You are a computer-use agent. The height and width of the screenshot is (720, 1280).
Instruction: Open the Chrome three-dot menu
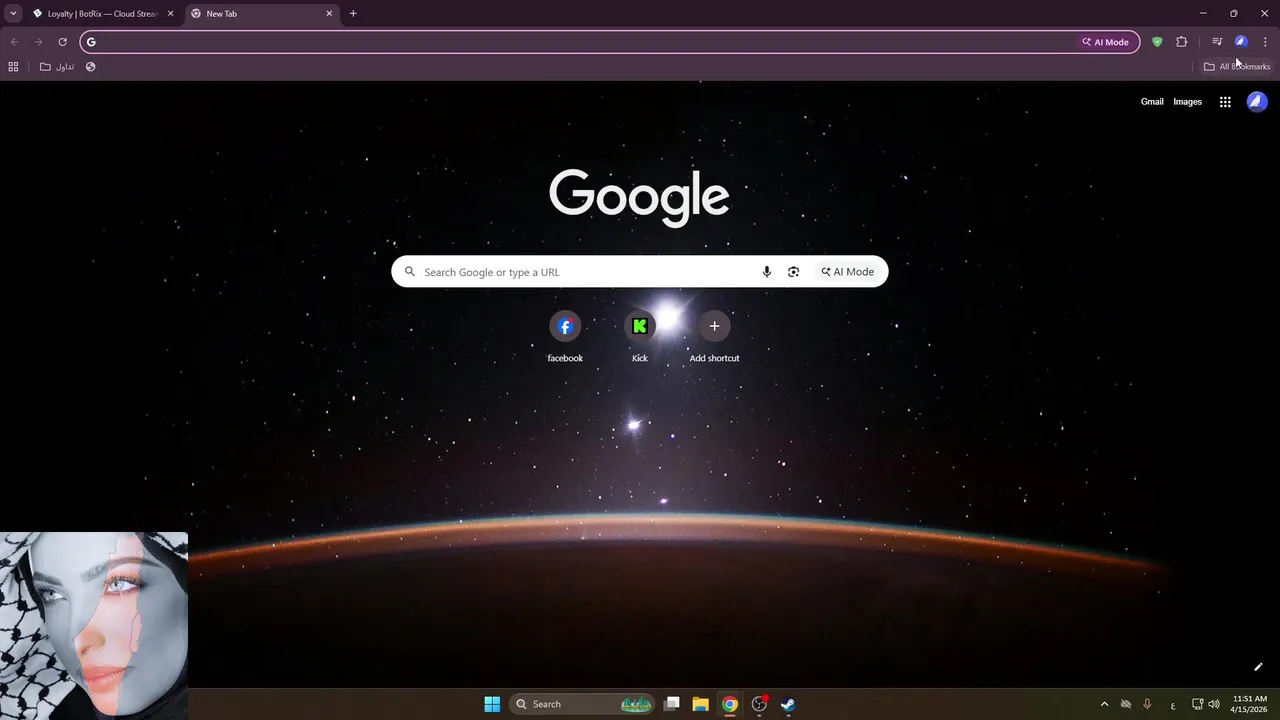[x=1265, y=42]
